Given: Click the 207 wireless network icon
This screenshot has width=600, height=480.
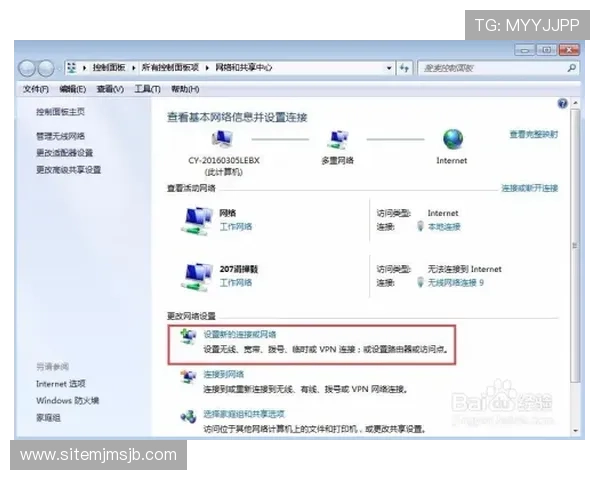Looking at the screenshot, I should coord(197,277).
